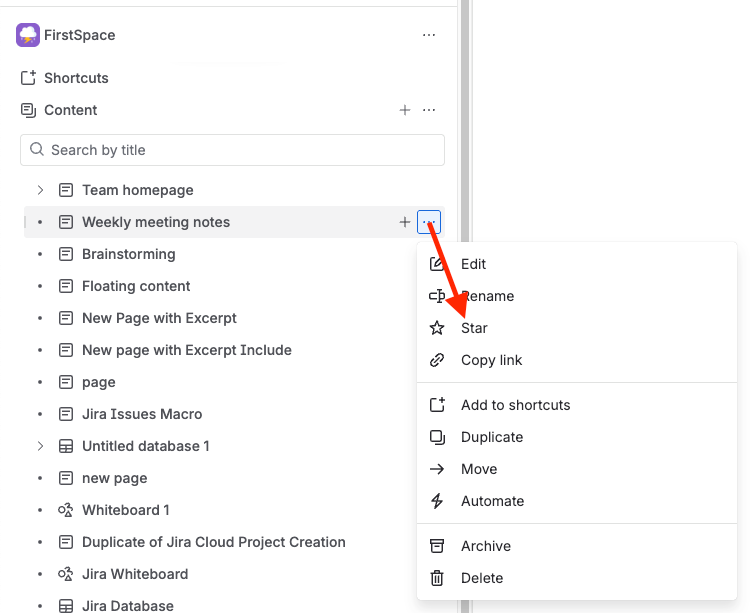Click the lightning bolt Automate icon
The width and height of the screenshot is (756, 613).
[x=437, y=501]
